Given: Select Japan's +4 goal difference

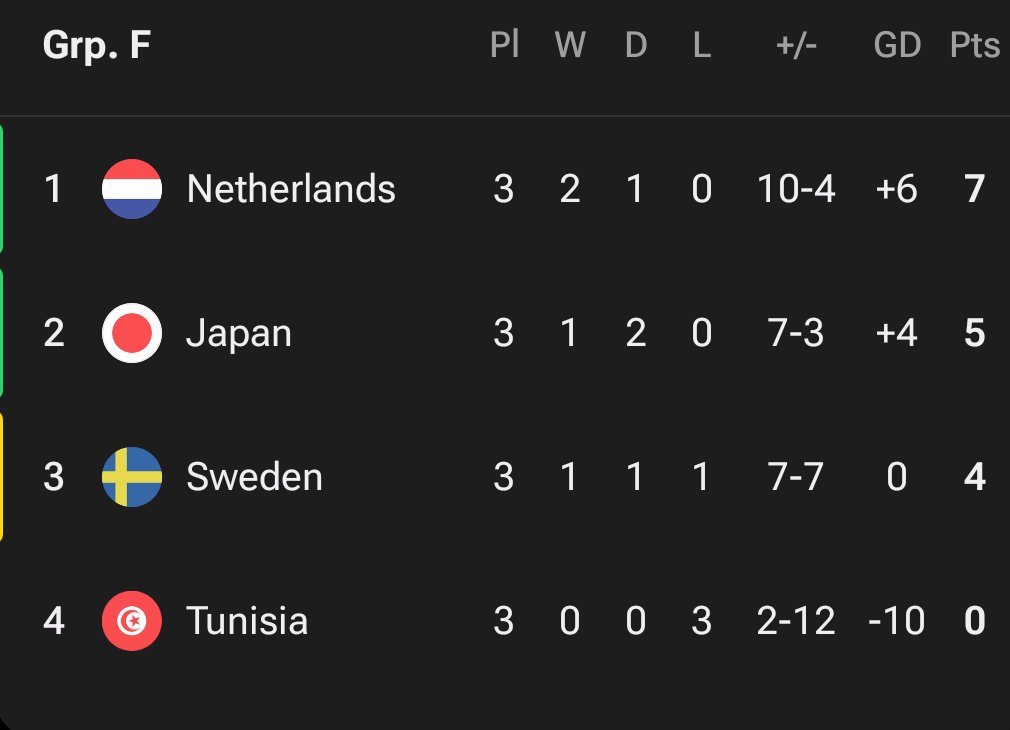Looking at the screenshot, I should [897, 332].
